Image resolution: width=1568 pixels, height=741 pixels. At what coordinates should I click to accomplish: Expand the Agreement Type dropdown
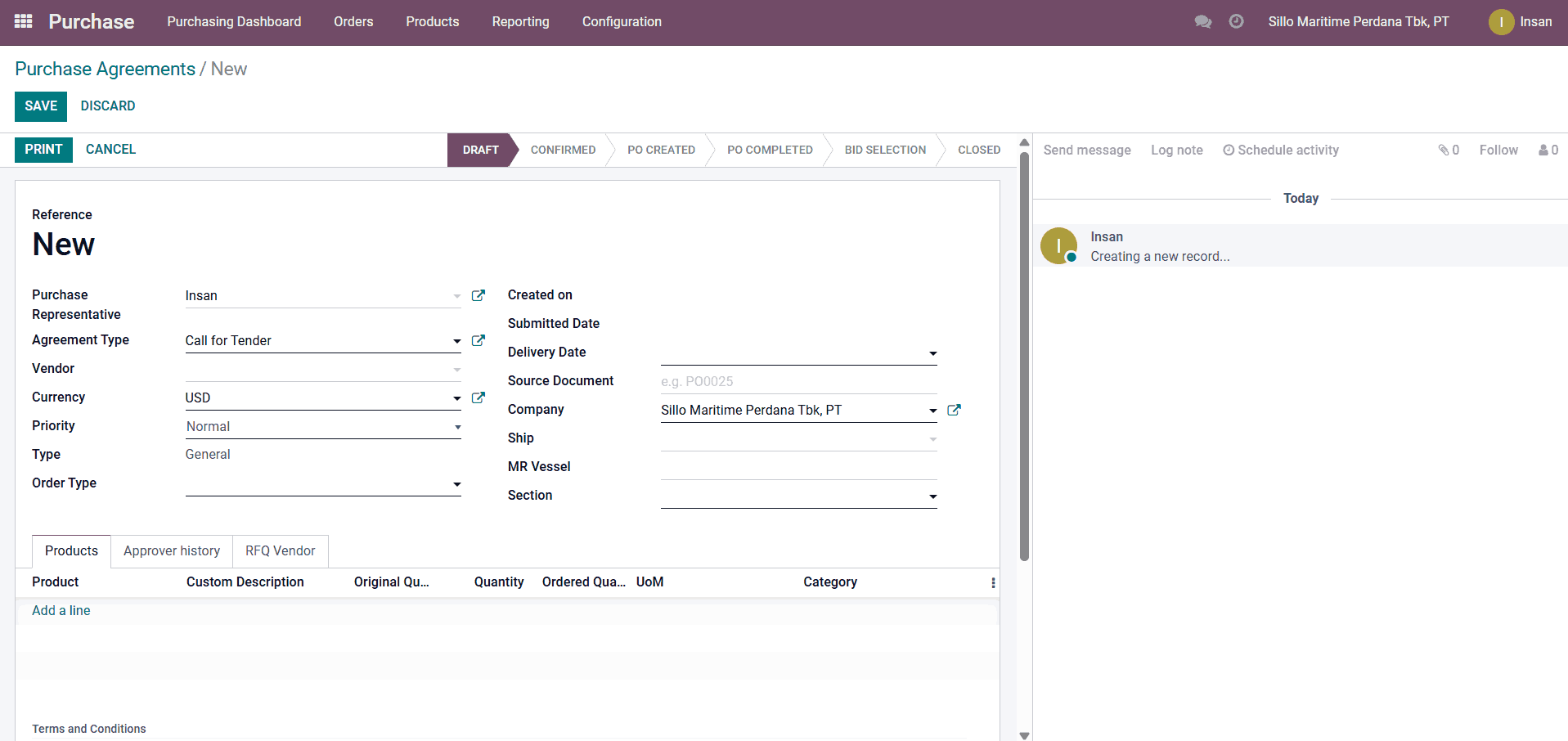456,342
